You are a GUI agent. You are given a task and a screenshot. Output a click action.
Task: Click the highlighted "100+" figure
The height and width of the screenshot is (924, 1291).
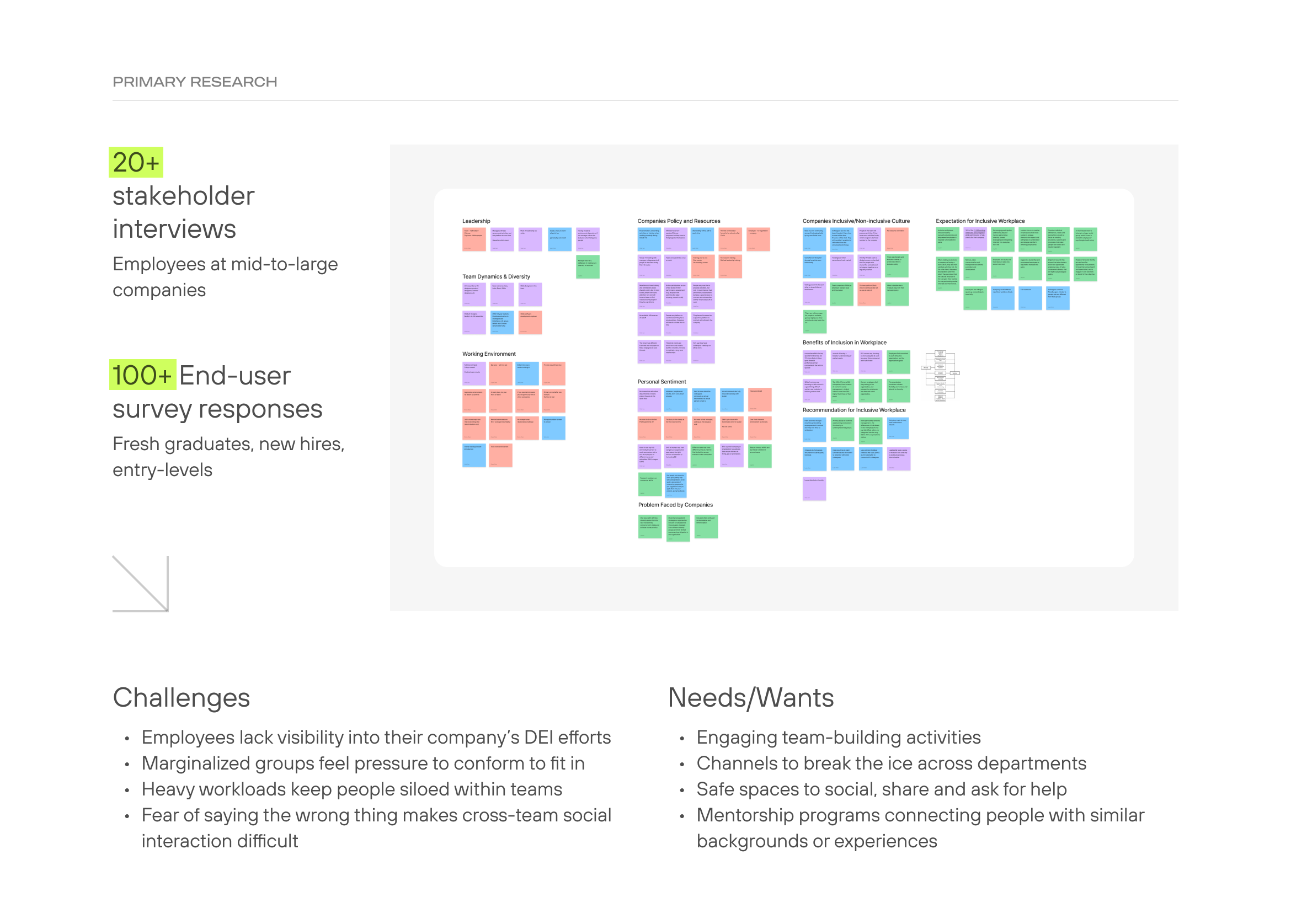(x=142, y=375)
